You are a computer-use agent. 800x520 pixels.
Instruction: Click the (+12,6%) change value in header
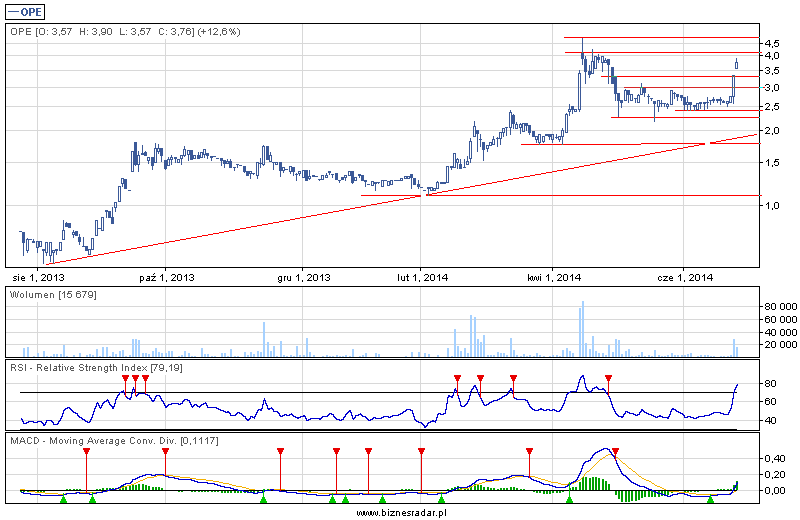tap(218, 32)
